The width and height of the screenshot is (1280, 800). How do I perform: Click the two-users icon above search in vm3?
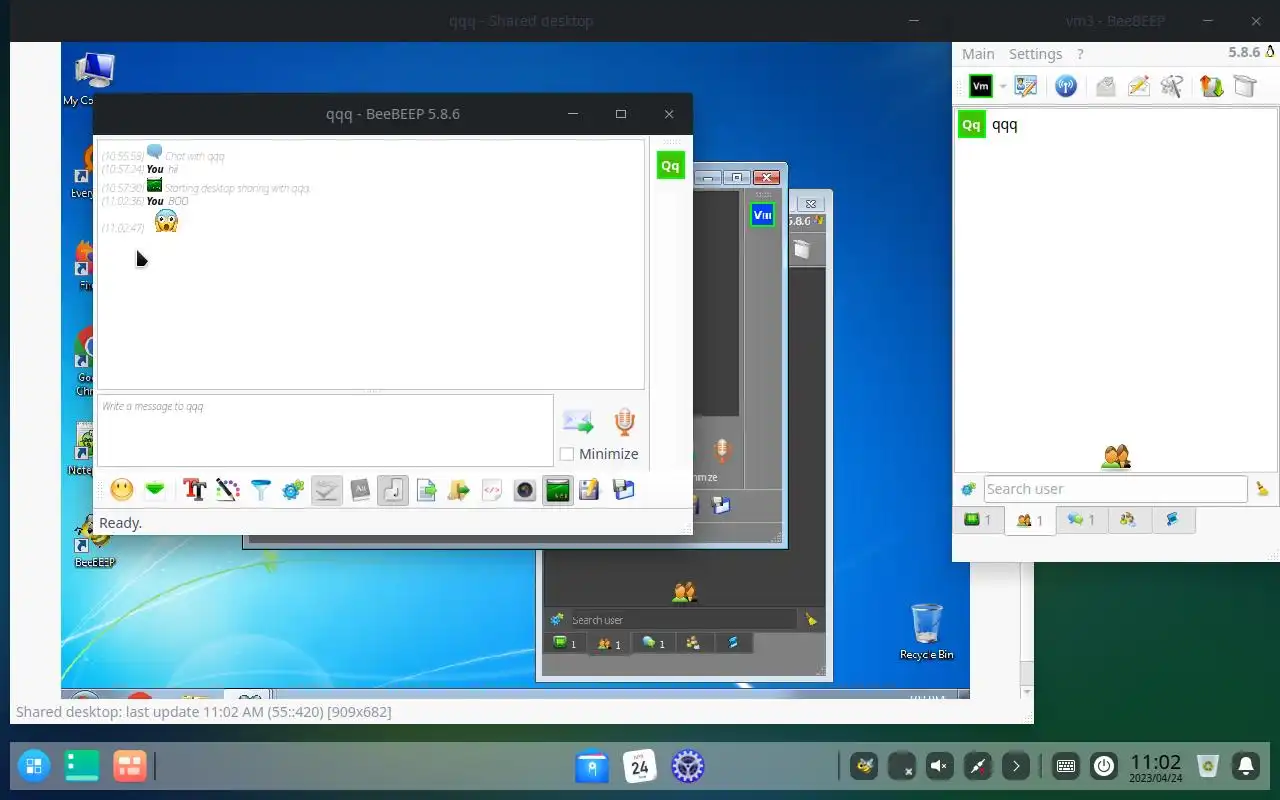click(x=1116, y=457)
